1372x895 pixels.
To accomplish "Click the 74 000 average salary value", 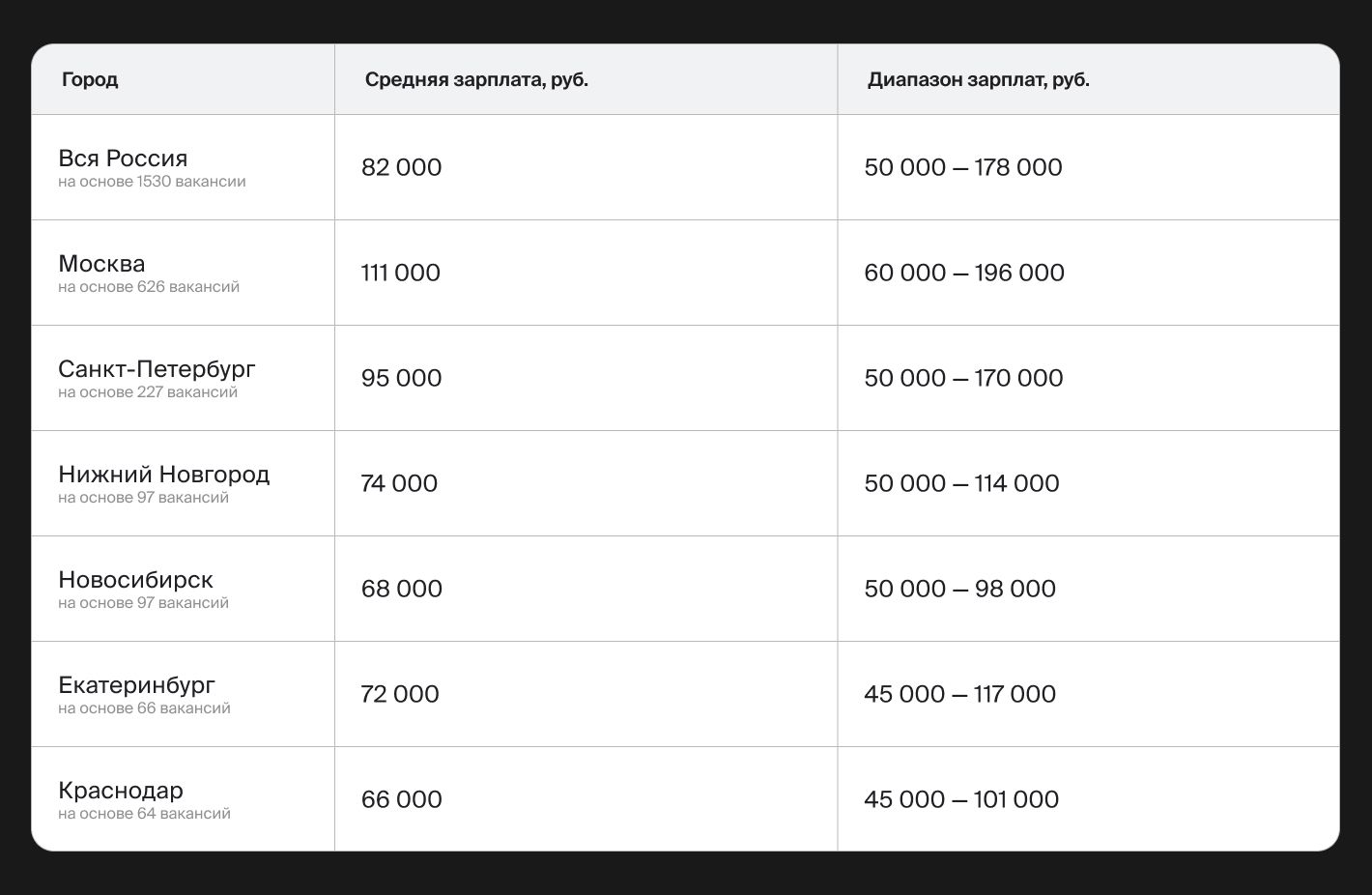I will tap(399, 483).
